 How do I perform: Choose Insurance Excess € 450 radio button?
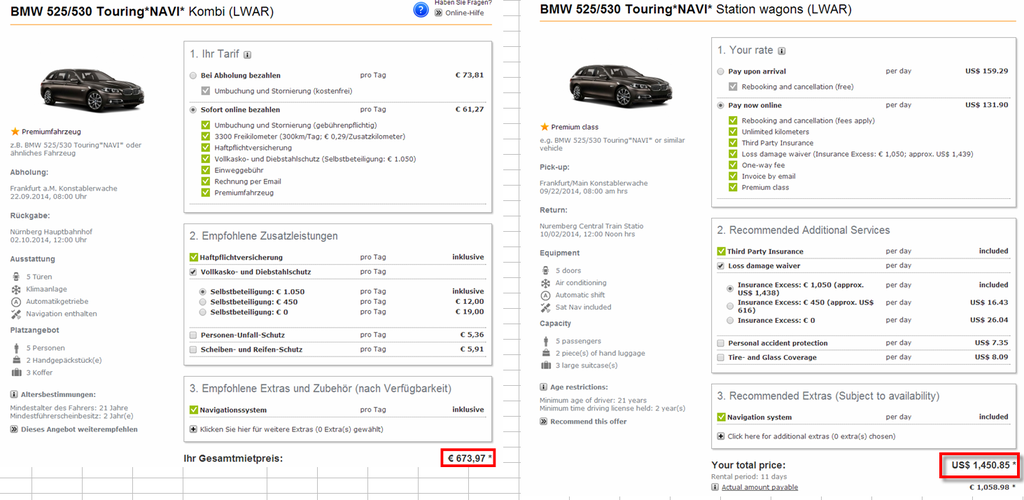tap(730, 305)
